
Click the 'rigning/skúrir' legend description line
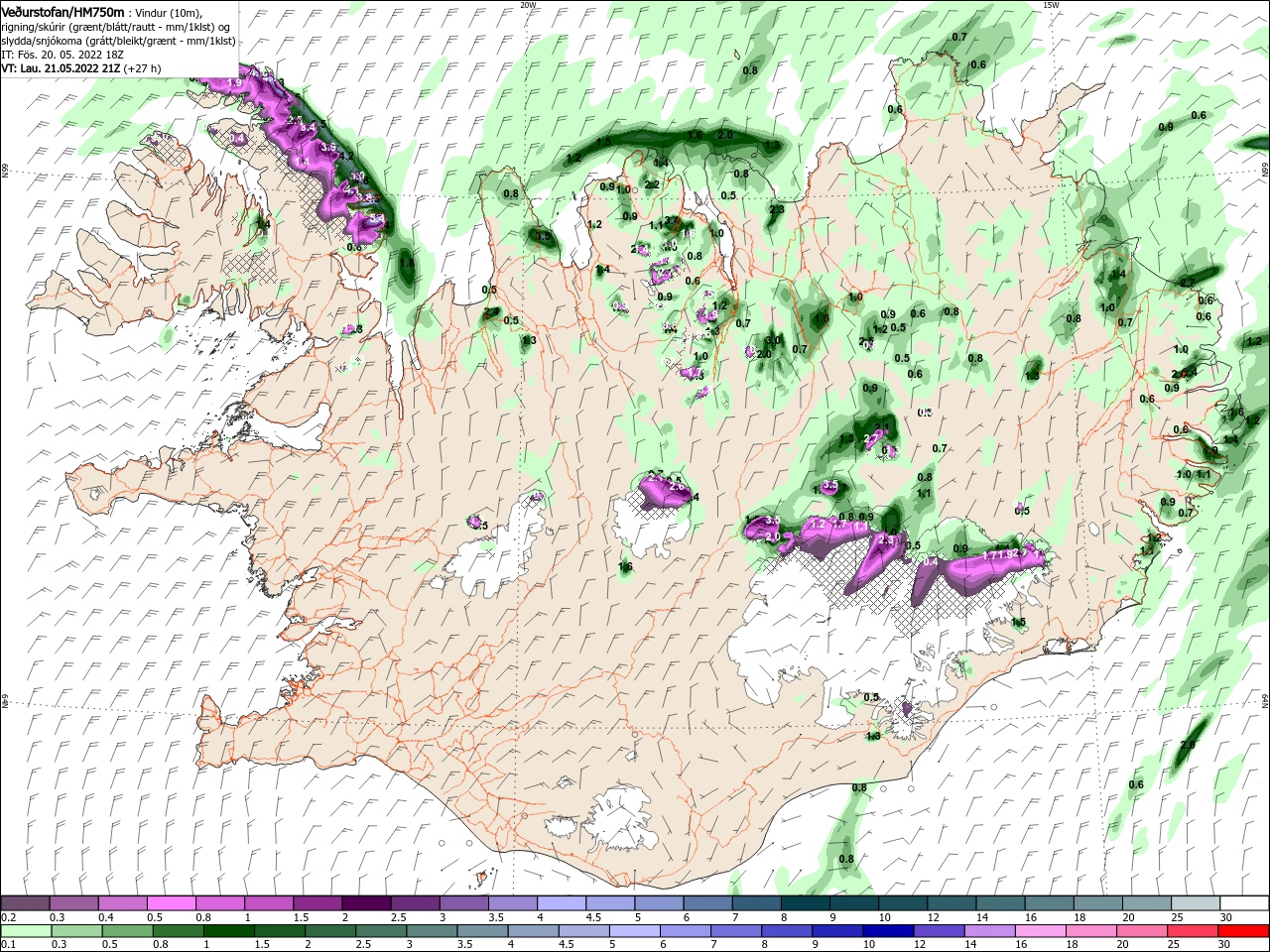(x=115, y=27)
